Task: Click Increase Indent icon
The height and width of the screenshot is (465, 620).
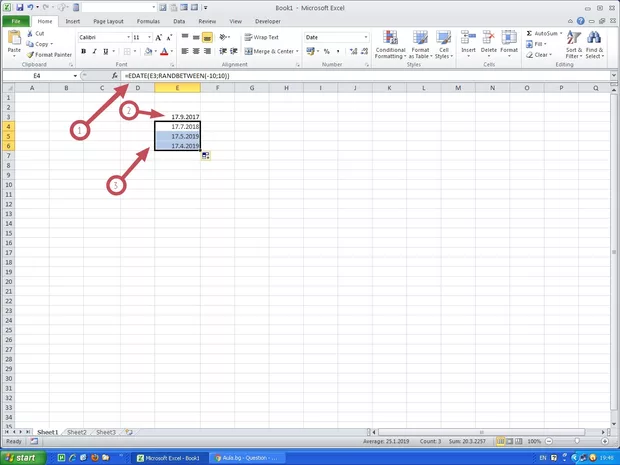Action: click(234, 51)
